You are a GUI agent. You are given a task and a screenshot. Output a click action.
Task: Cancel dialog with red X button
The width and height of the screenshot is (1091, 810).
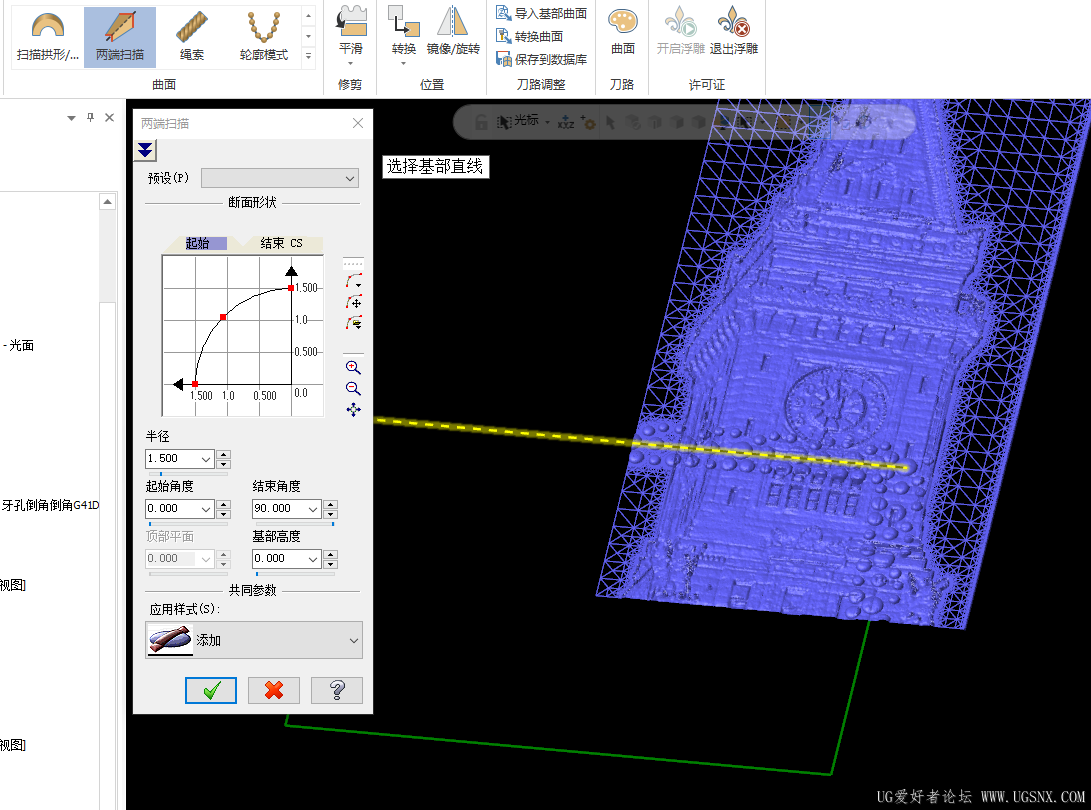click(274, 690)
